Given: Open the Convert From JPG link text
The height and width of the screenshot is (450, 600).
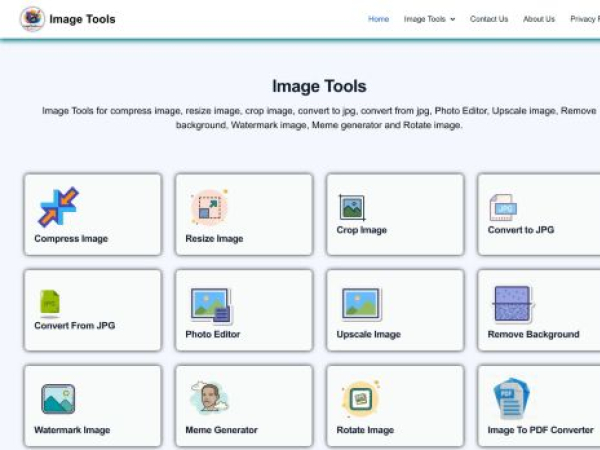Looking at the screenshot, I should pos(75,326).
